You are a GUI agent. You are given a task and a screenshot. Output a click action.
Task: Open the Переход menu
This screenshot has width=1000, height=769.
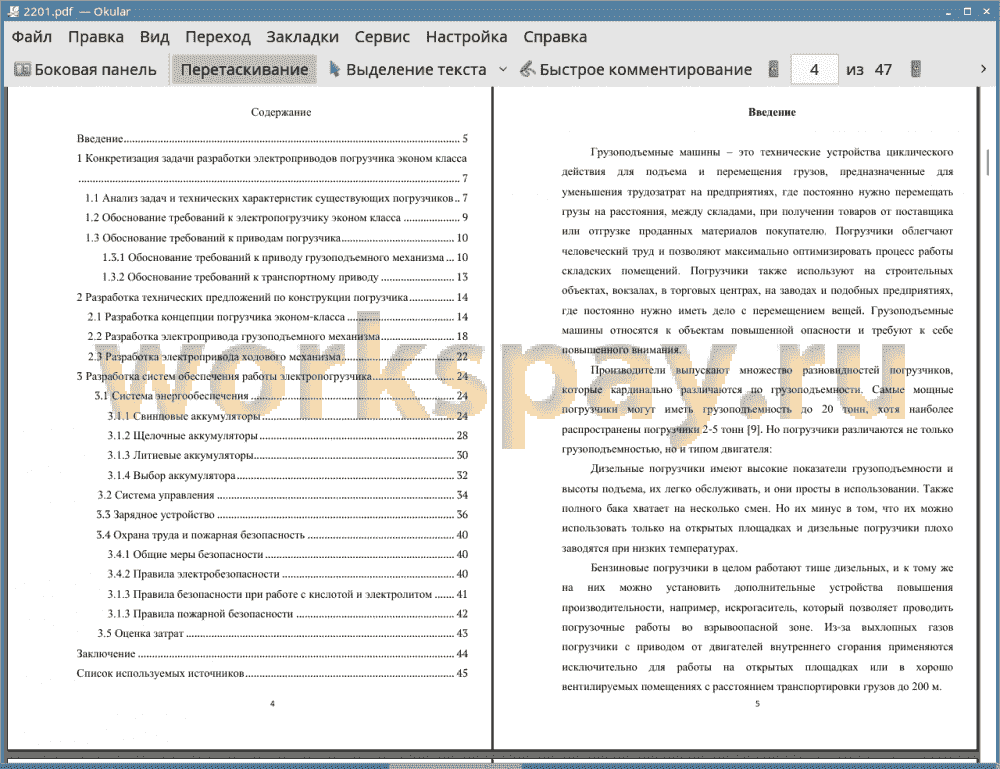217,37
